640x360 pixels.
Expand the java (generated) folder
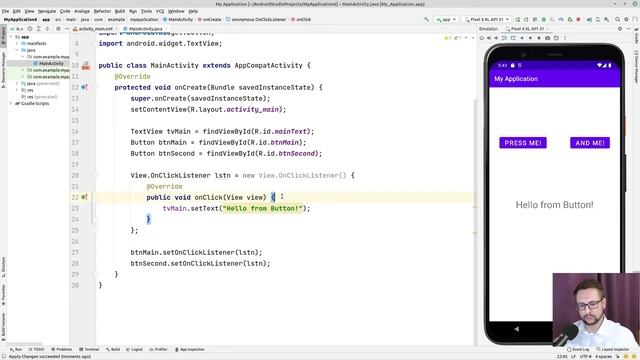point(17,83)
